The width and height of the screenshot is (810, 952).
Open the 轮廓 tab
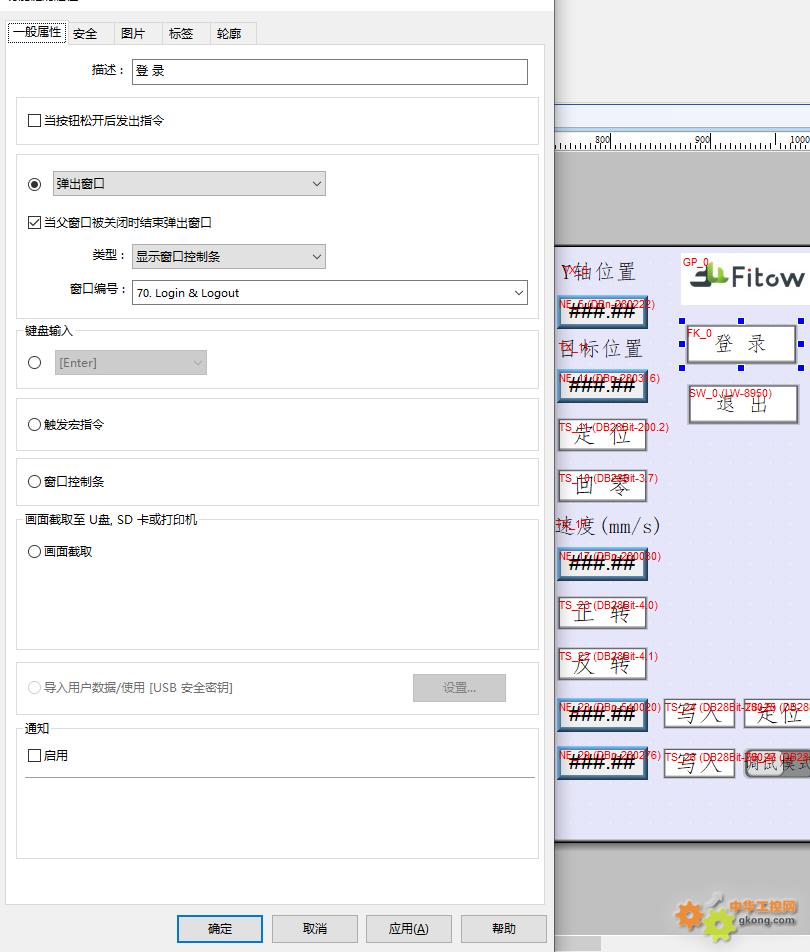(x=229, y=34)
